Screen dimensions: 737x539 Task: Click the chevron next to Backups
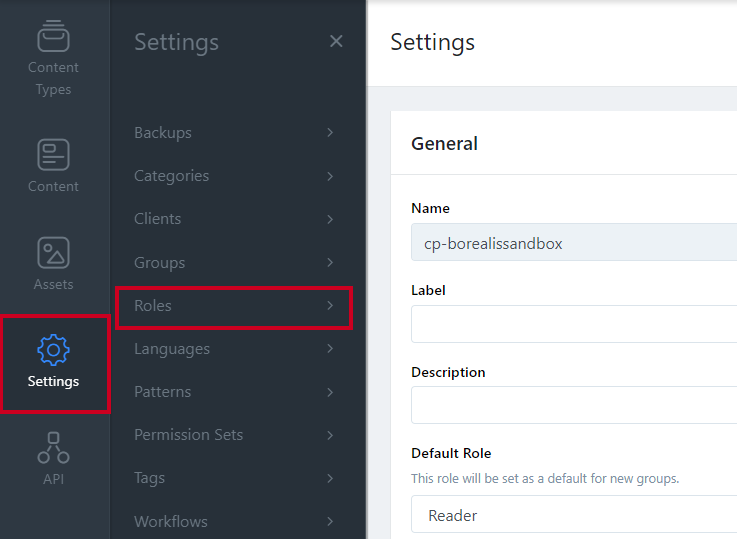(330, 133)
